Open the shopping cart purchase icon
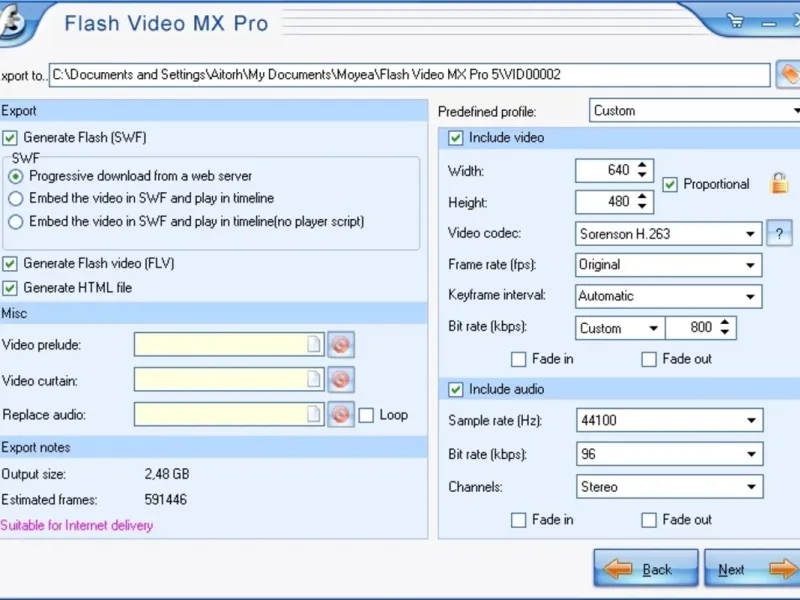Image resolution: width=800 pixels, height=600 pixels. click(x=735, y=21)
